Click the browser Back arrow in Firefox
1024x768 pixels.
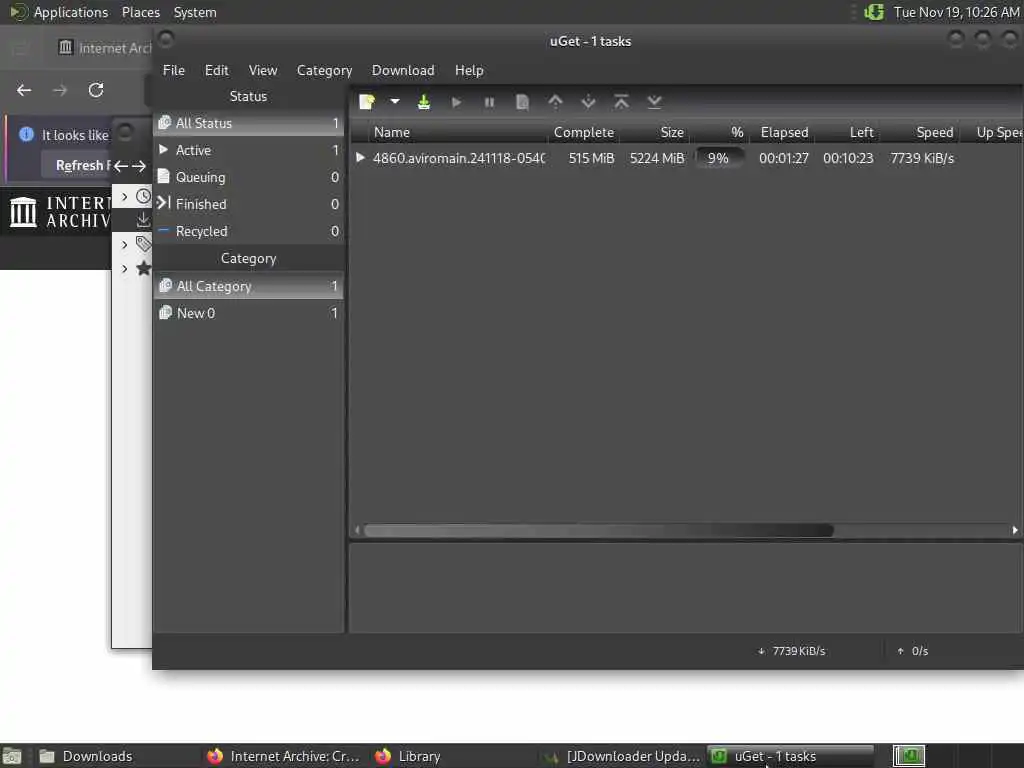[24, 90]
